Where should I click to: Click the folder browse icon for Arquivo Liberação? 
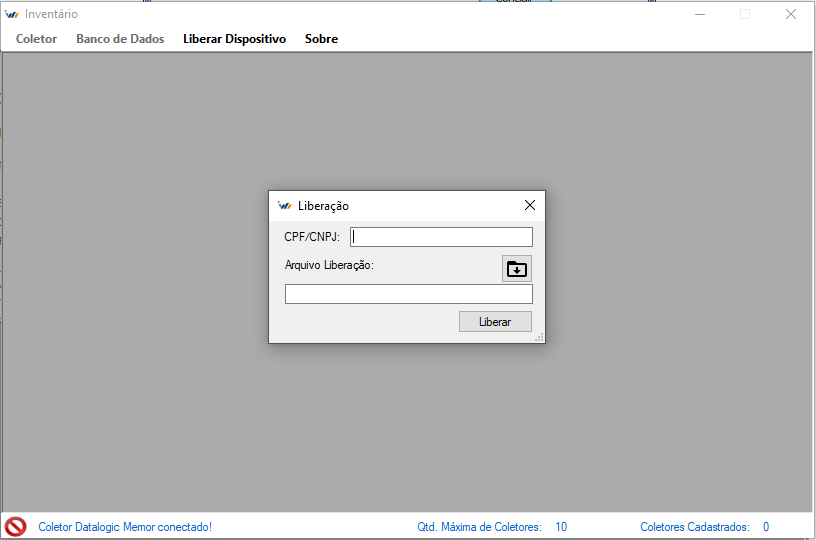pos(516,268)
